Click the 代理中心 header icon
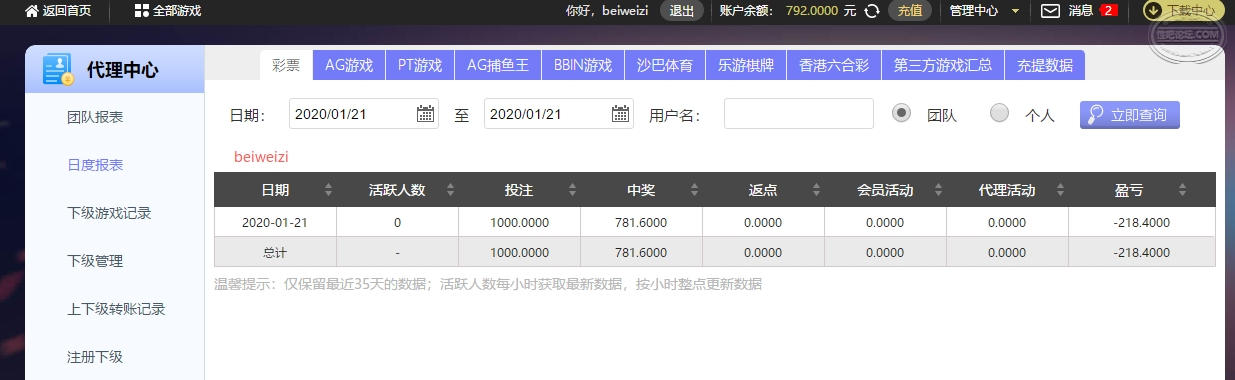 pyautogui.click(x=58, y=70)
